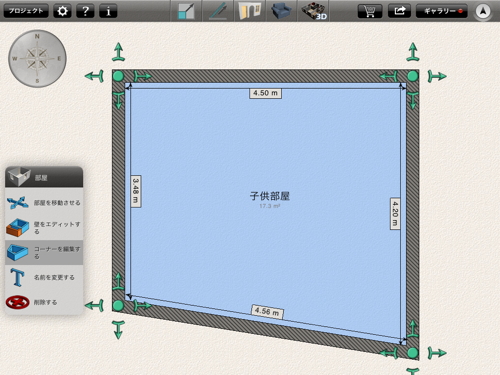Select the doors and windows tab
500x375 pixels.
(250, 11)
